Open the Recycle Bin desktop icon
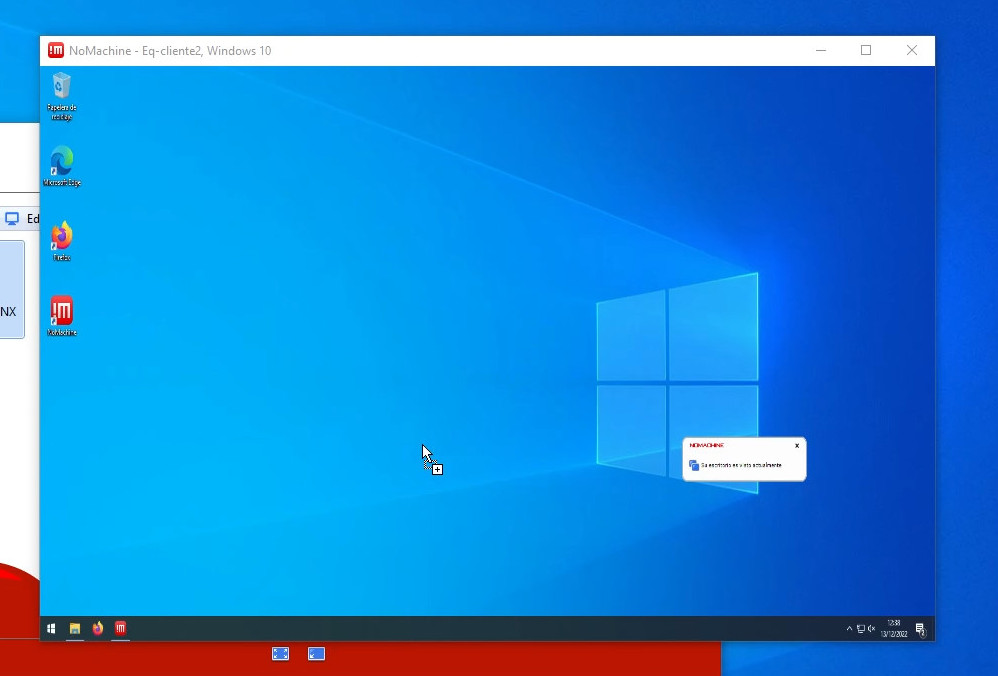 coord(61,88)
